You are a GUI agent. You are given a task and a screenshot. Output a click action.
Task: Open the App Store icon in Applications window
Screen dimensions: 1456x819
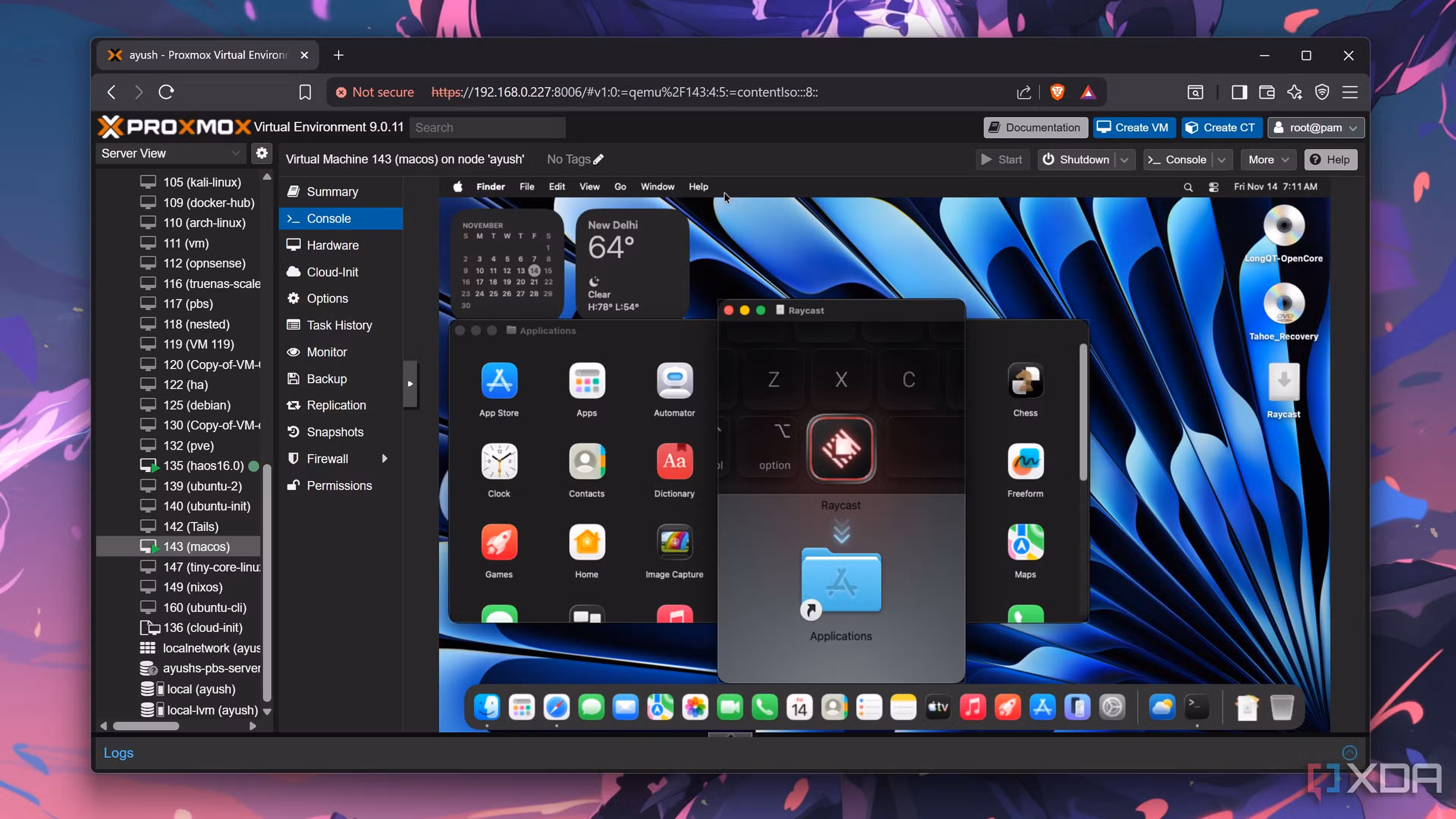click(499, 381)
